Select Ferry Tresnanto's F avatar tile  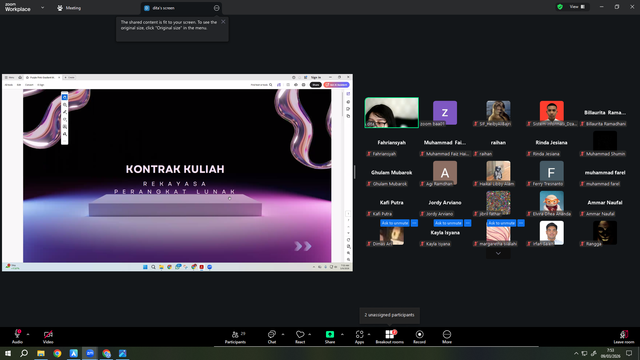551,173
